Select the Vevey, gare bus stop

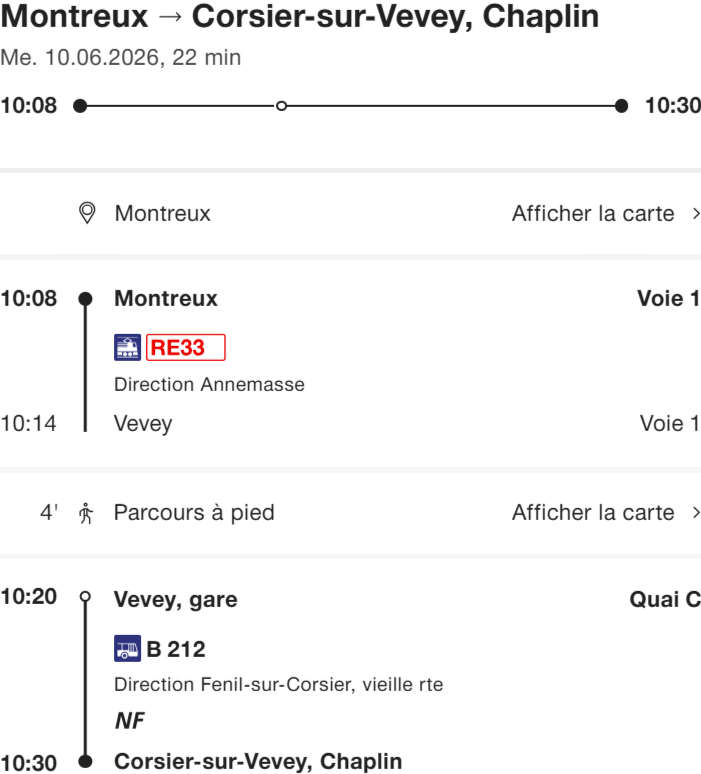click(x=176, y=600)
